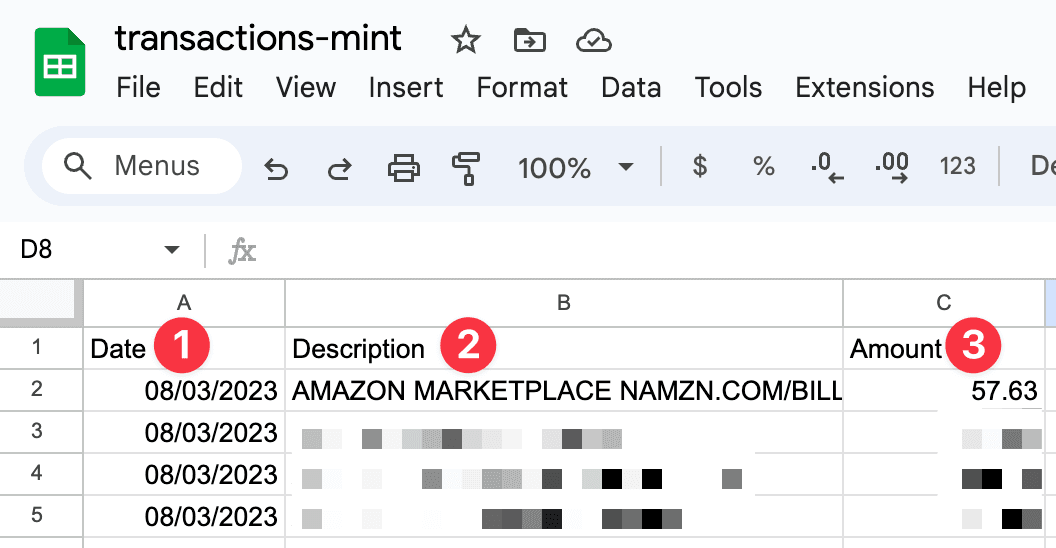Expand the name box dropdown arrow
The width and height of the screenshot is (1056, 548).
pos(172,249)
